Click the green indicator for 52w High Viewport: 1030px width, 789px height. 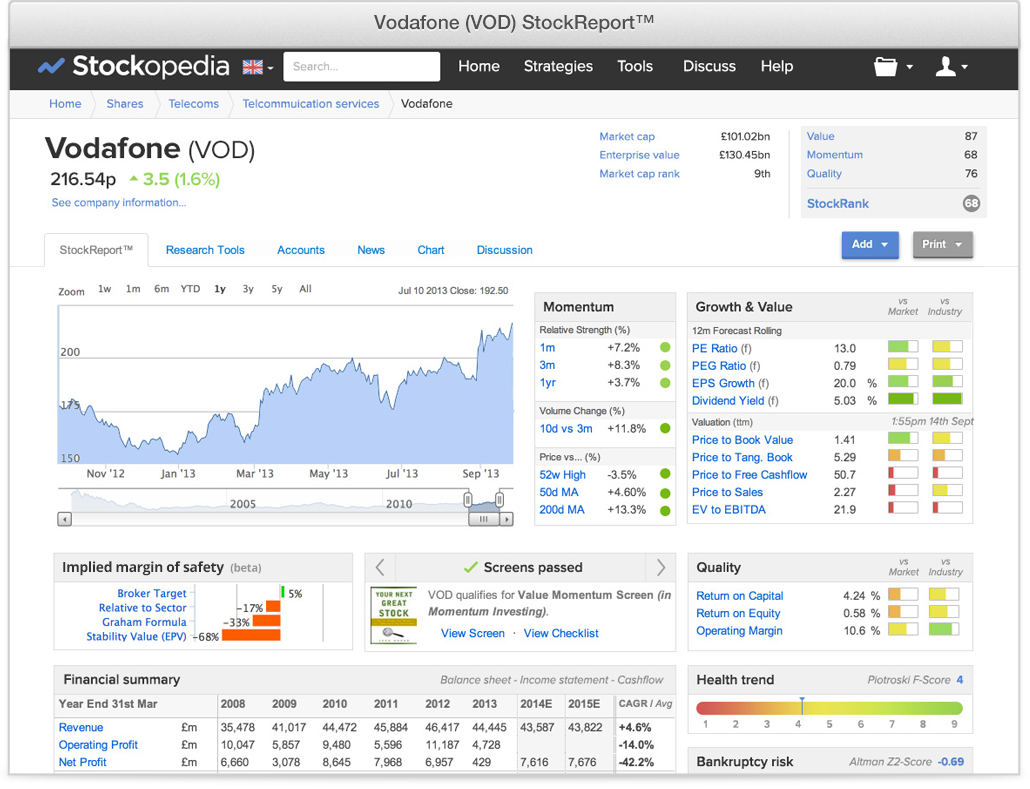(x=665, y=474)
